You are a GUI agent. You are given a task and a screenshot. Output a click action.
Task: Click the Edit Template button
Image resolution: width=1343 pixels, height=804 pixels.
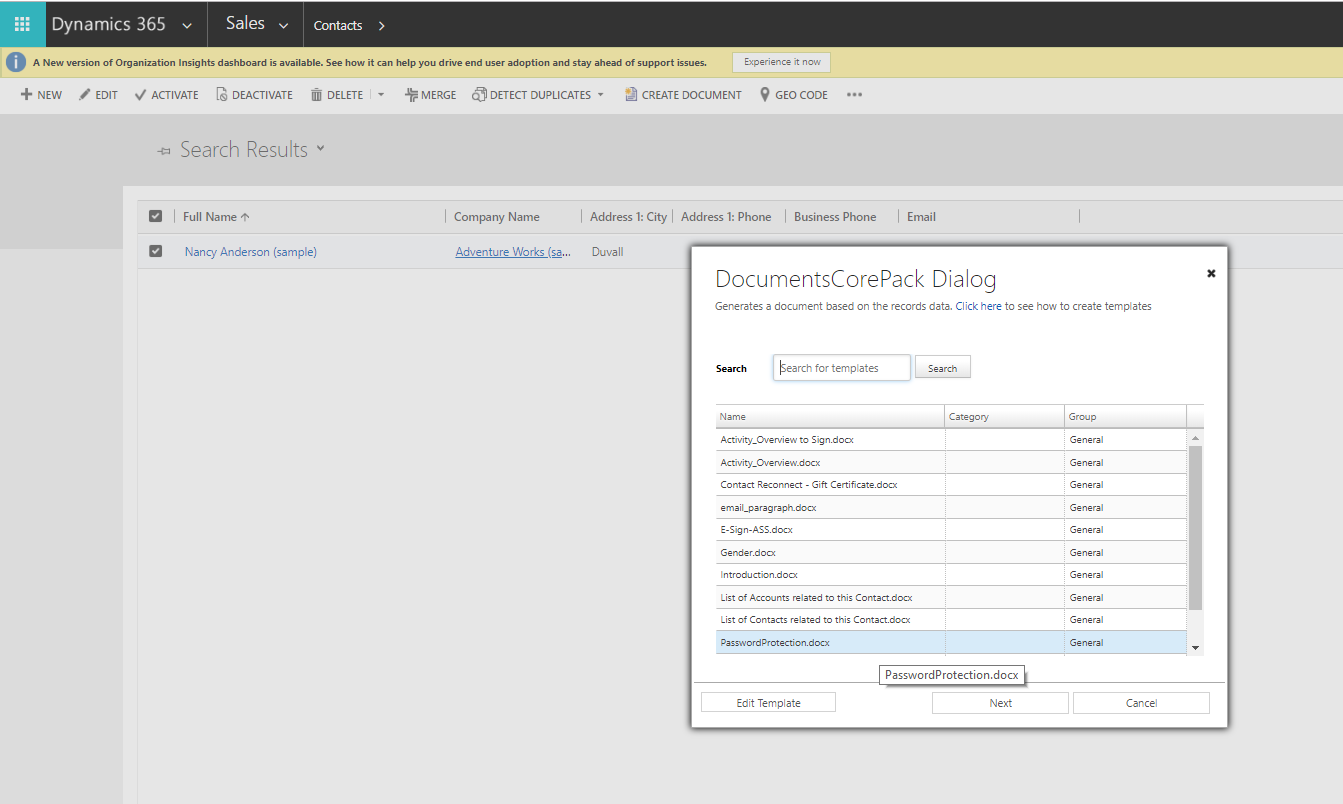pos(768,703)
